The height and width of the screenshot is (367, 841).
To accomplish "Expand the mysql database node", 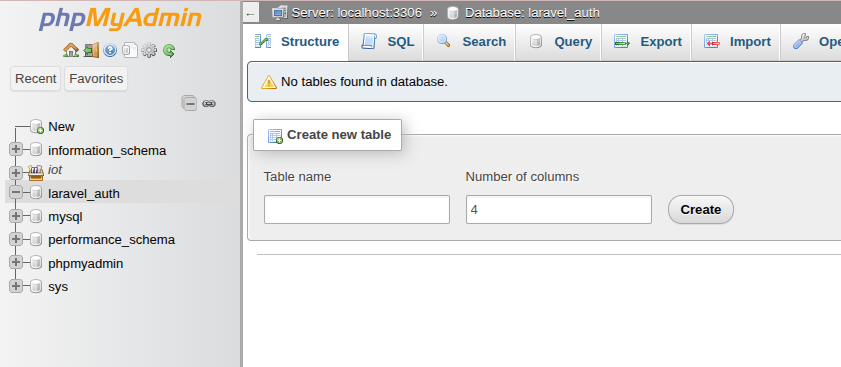I will point(16,216).
